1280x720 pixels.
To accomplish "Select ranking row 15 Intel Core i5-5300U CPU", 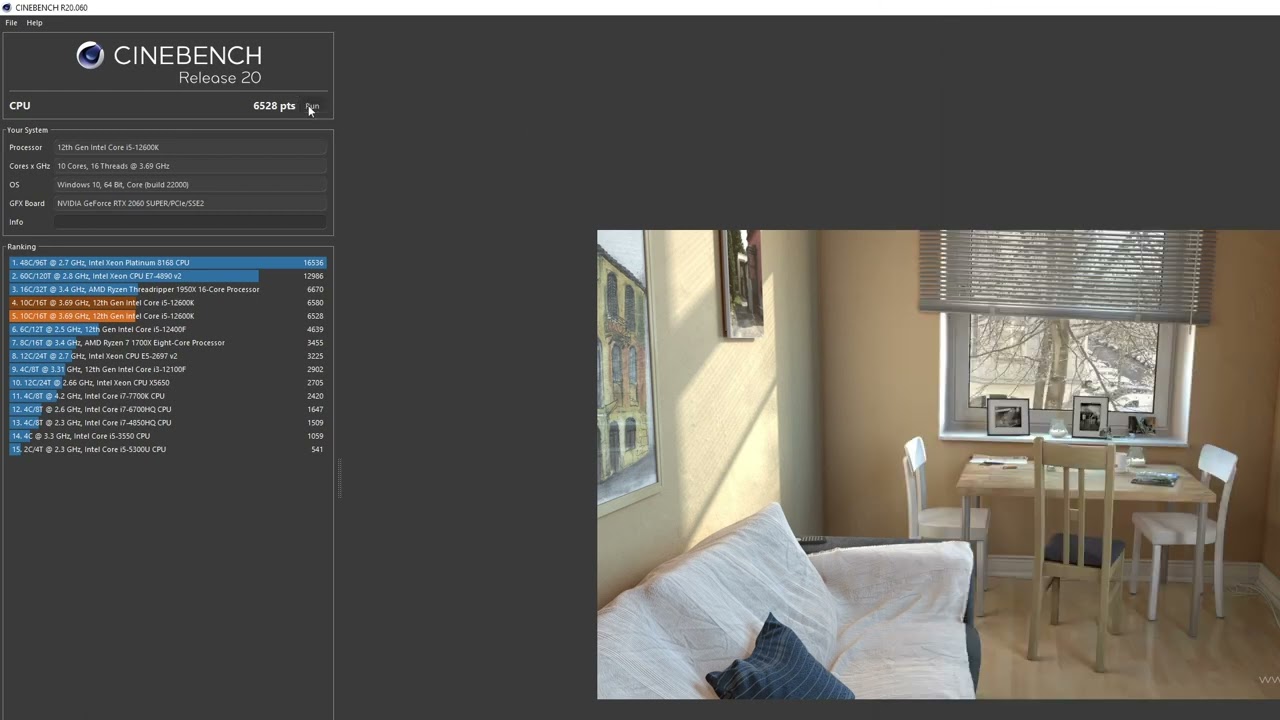I will click(167, 449).
